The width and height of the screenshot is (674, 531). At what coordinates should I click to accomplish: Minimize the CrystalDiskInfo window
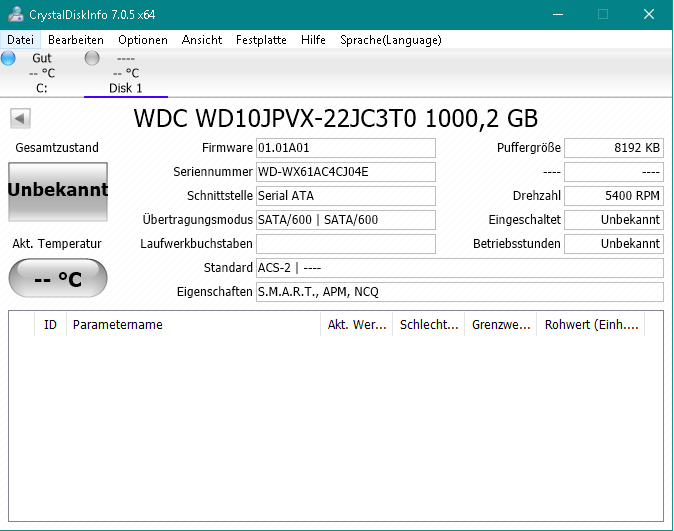click(558, 14)
